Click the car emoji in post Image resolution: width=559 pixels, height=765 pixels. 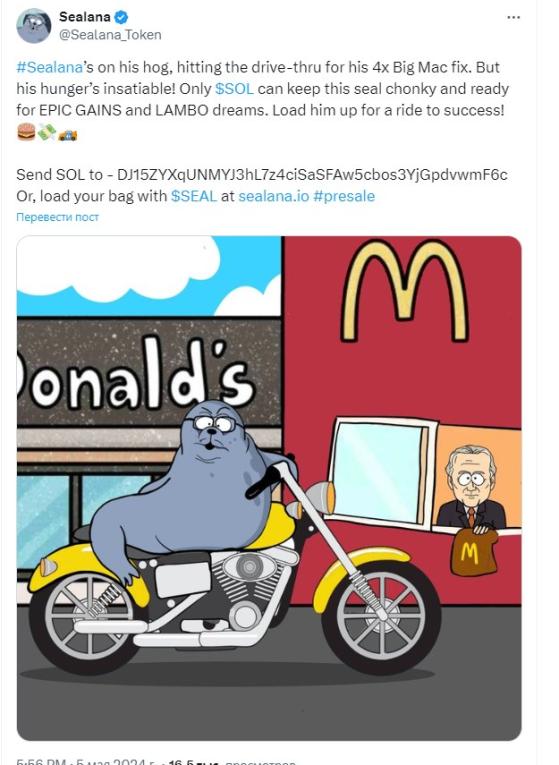(x=67, y=134)
